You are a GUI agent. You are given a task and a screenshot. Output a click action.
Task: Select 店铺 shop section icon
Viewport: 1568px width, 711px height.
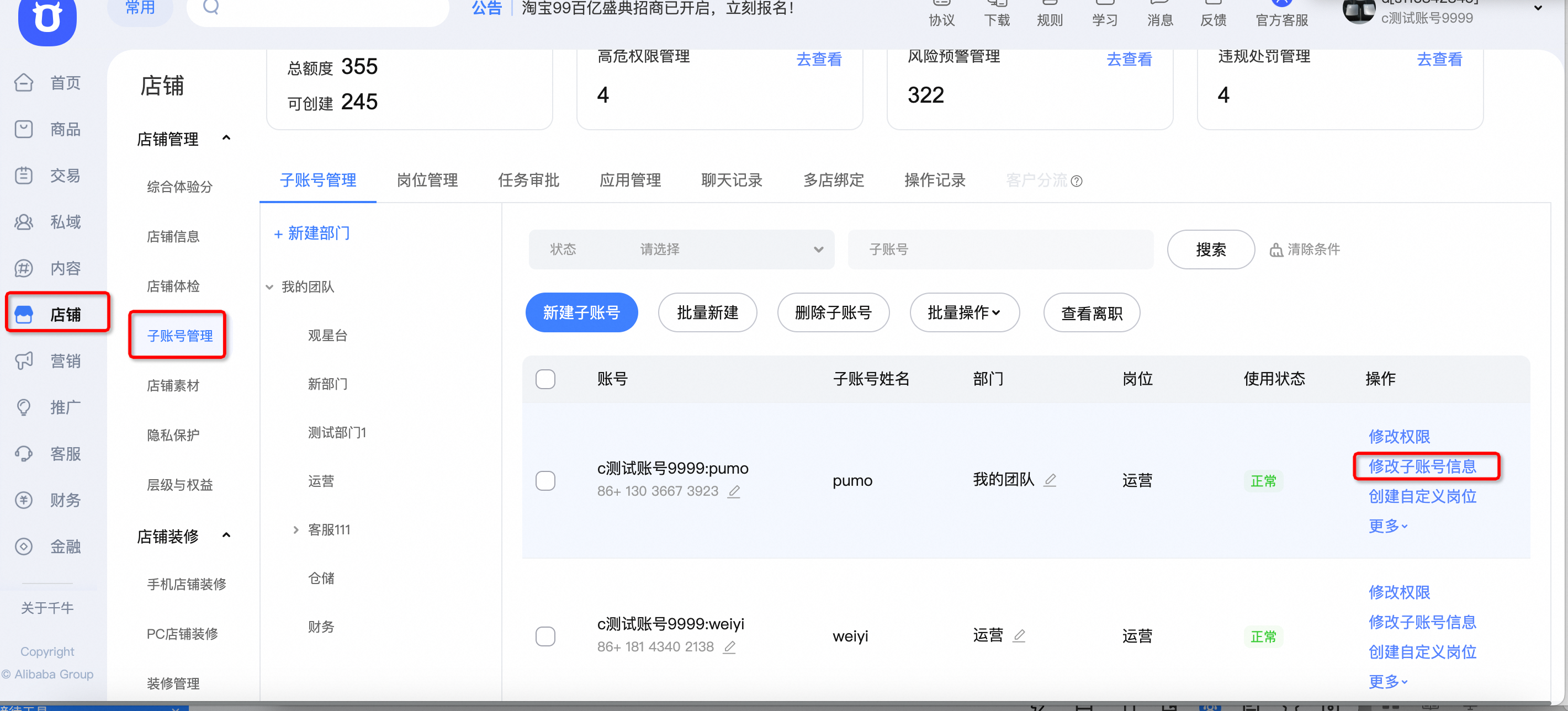[24, 314]
